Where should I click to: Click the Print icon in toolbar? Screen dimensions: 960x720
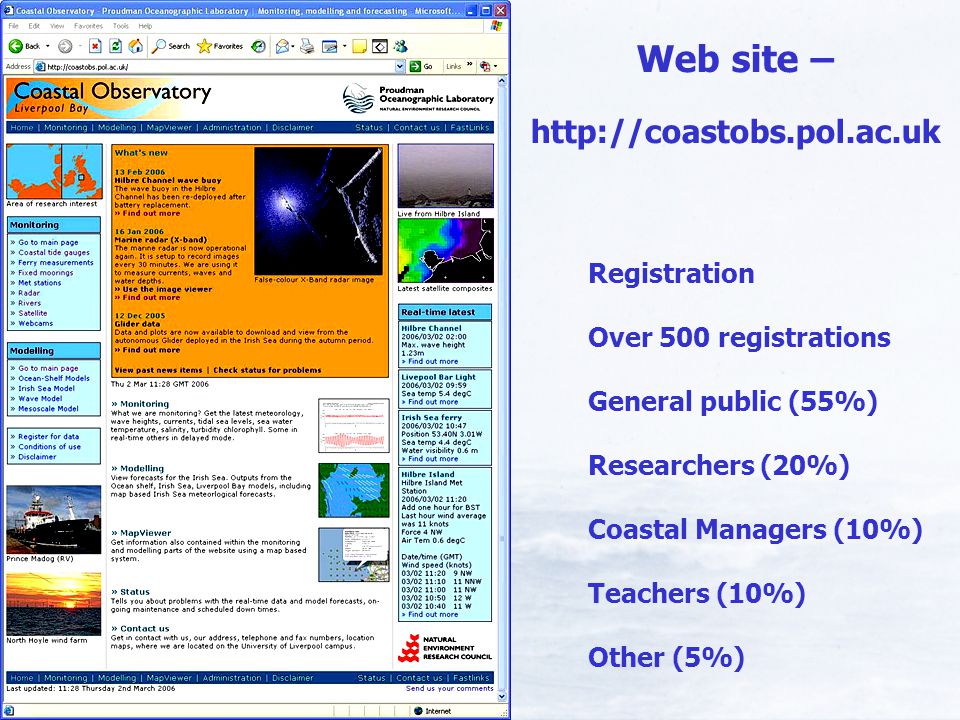coord(307,46)
